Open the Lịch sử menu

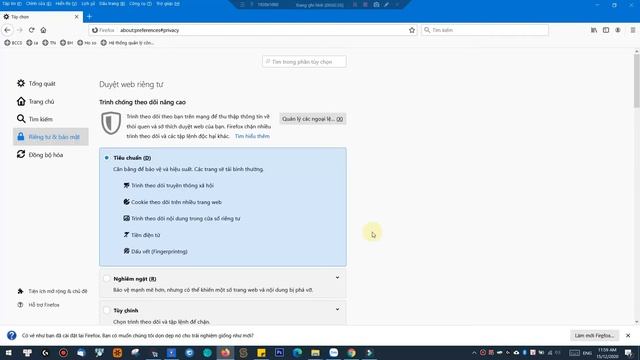[x=88, y=4]
